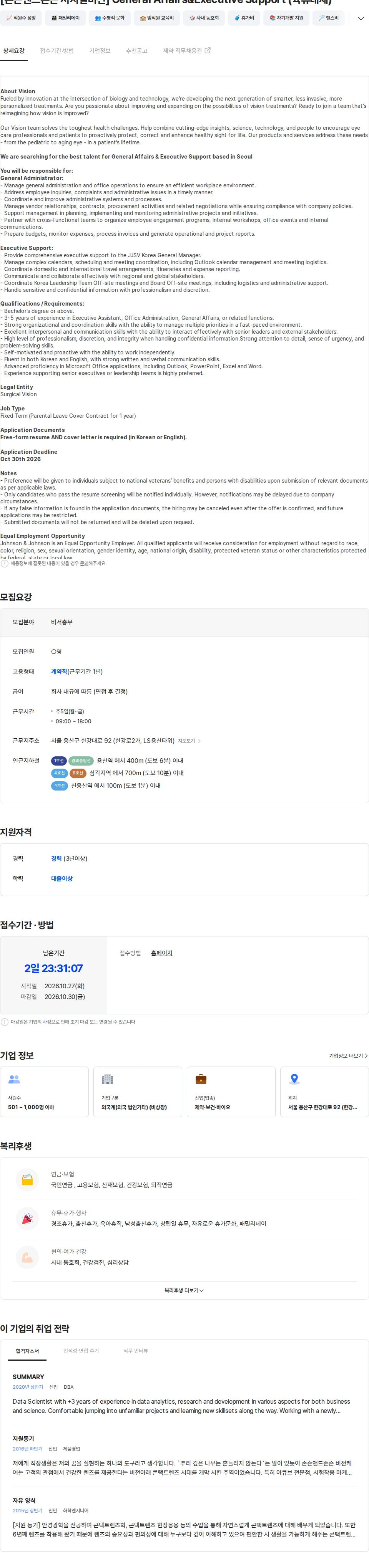369x1568 pixels.
Task: Switch to the 추천공고 tab
Action: click(136, 51)
